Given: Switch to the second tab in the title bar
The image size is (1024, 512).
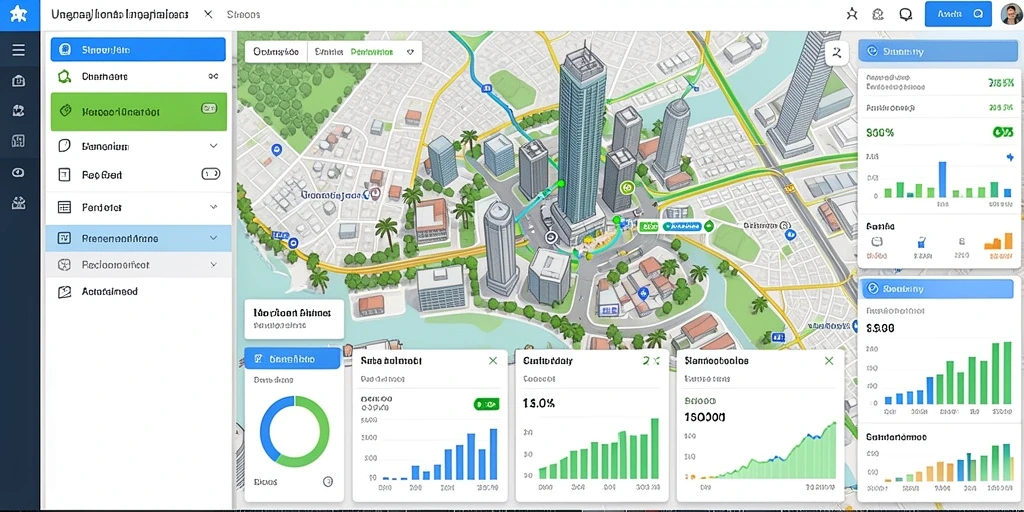Looking at the screenshot, I should click(243, 14).
